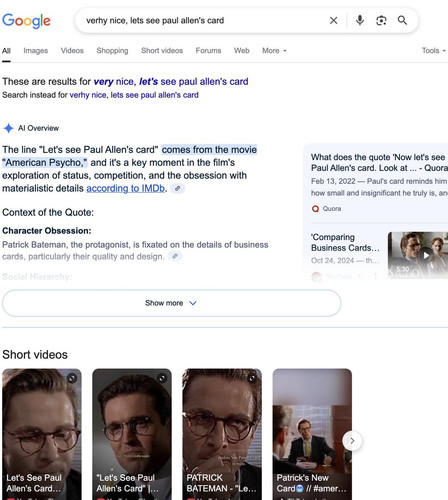Screen dimensions: 448x500
Task: Switch to the Videos tab
Action: point(72,51)
